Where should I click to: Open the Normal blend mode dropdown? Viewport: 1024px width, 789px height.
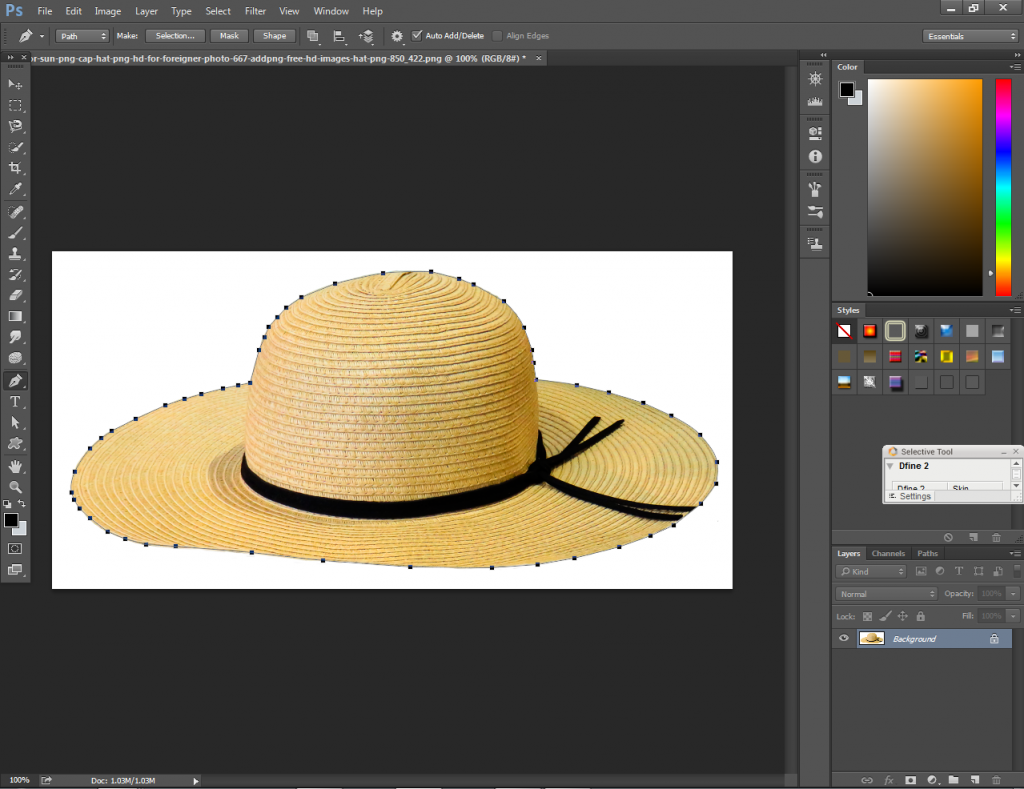point(886,594)
